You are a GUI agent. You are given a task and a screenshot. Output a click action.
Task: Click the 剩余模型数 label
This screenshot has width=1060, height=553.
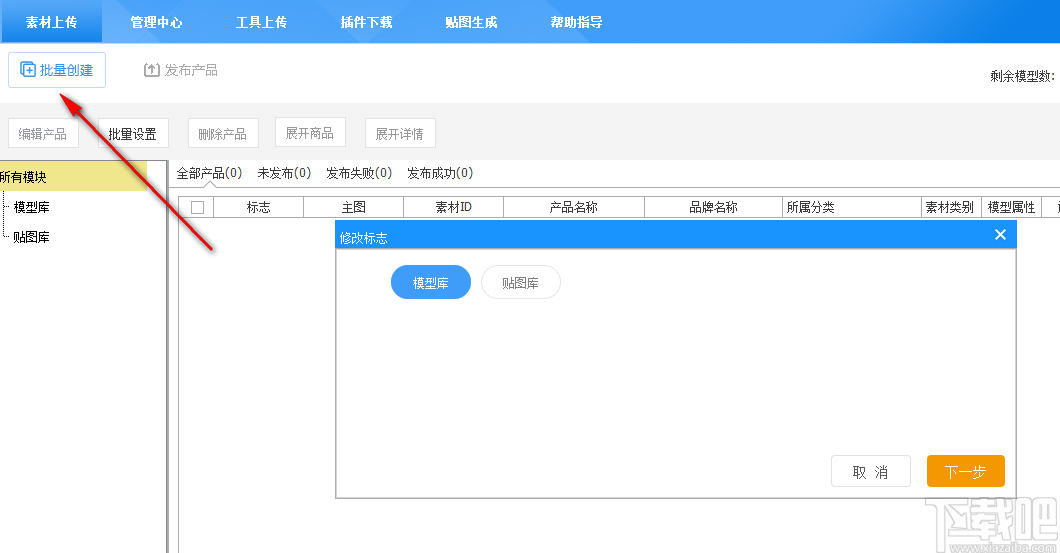click(1023, 76)
